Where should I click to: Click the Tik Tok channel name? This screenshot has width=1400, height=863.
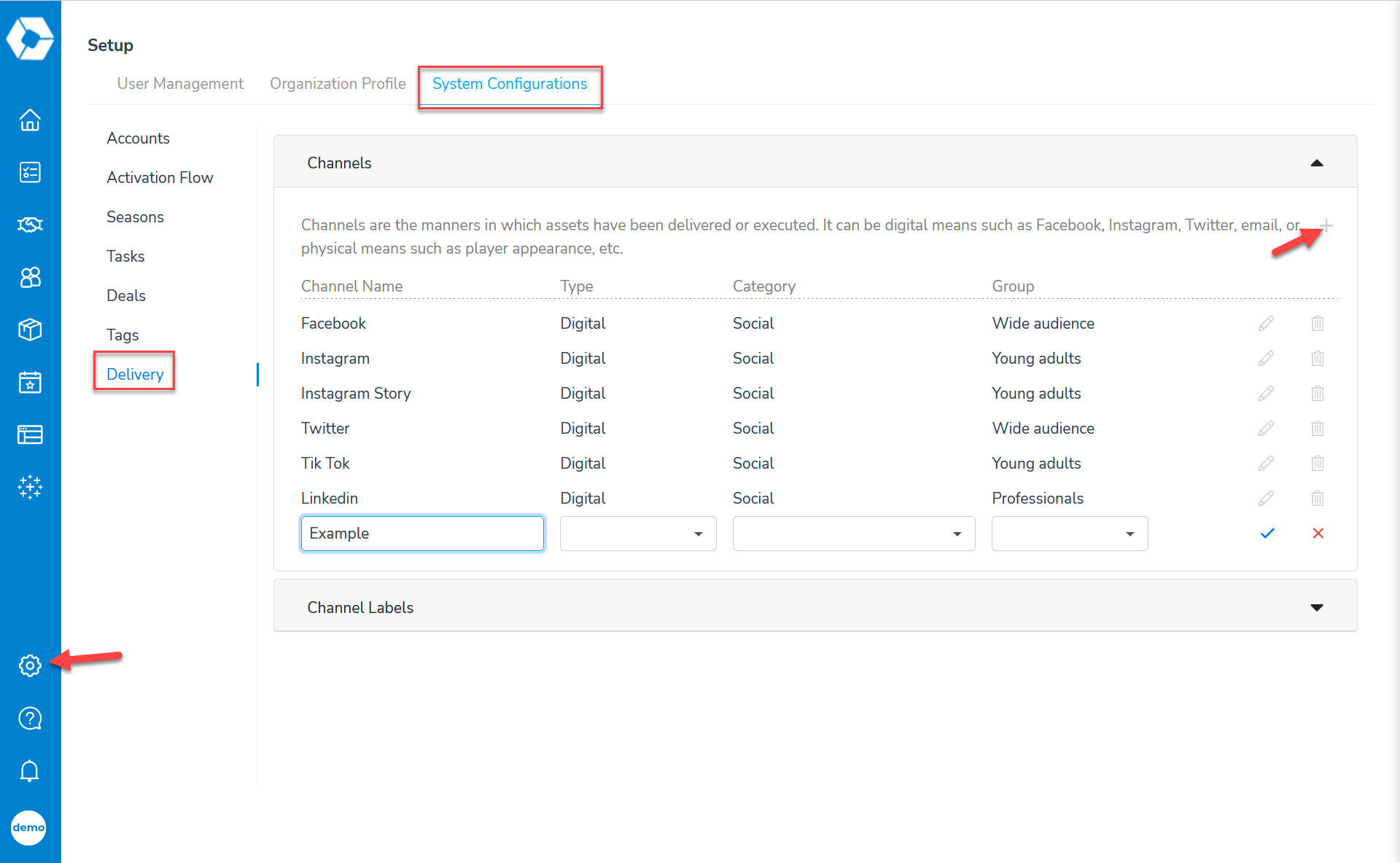[x=325, y=464]
